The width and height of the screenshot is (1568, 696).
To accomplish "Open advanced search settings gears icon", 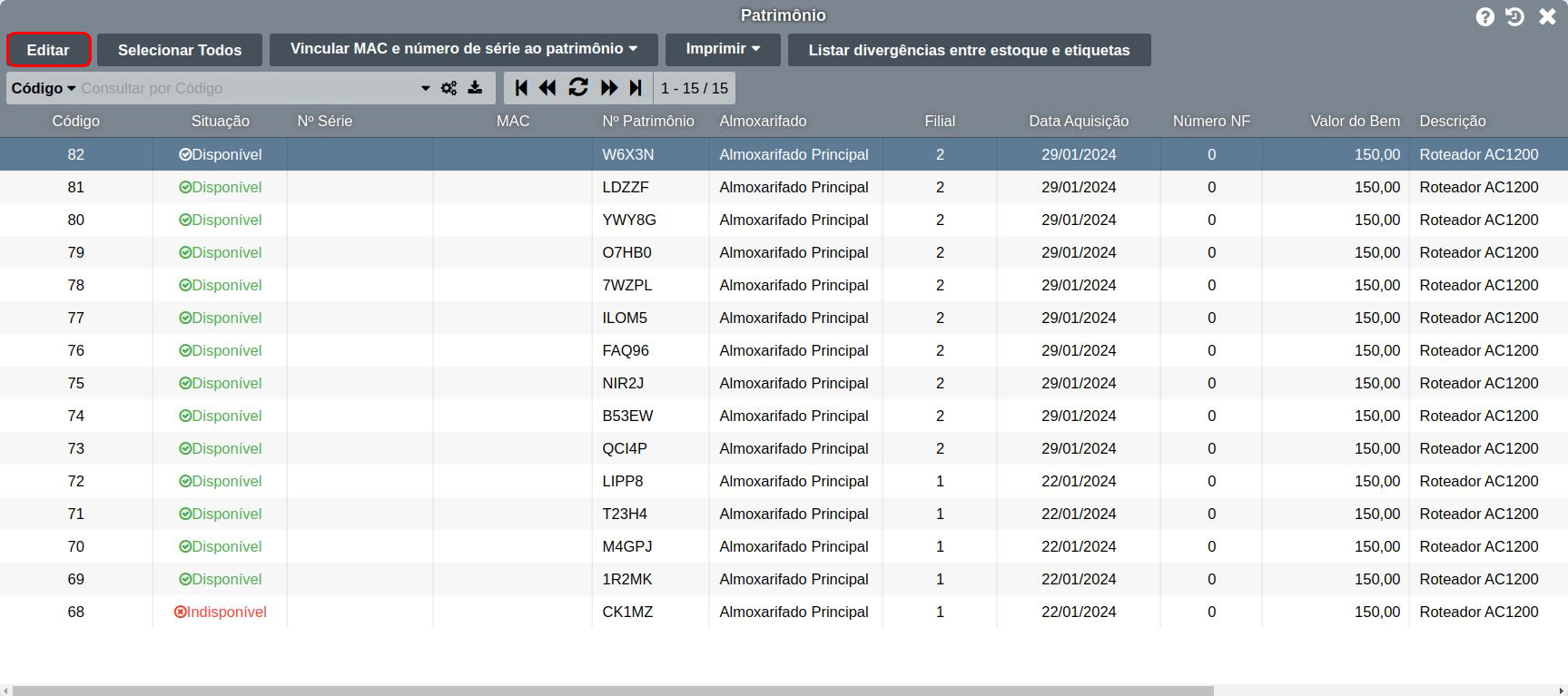I will 449,88.
